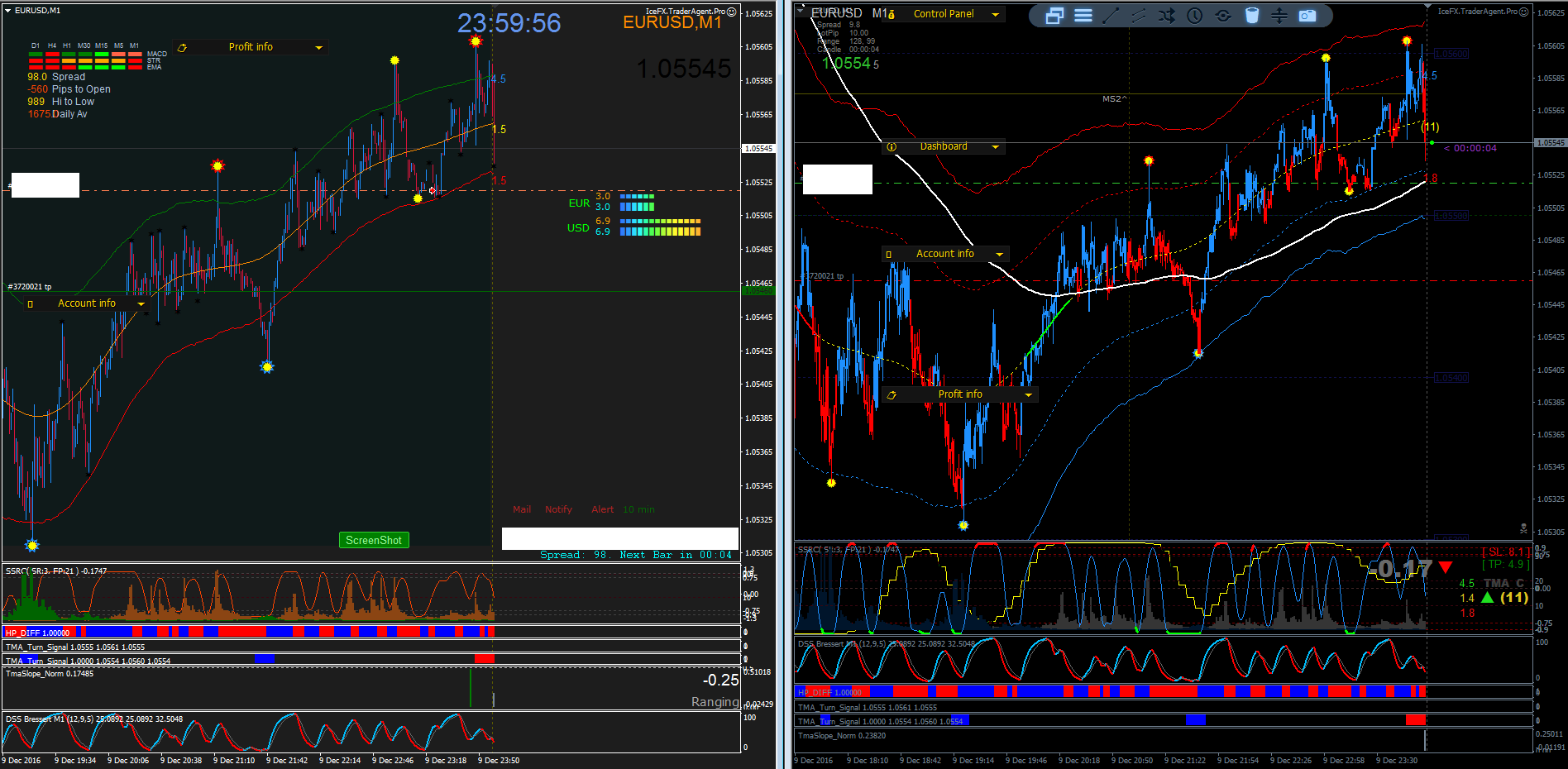Click the shuffle arrows icon in toolbar

click(1167, 16)
